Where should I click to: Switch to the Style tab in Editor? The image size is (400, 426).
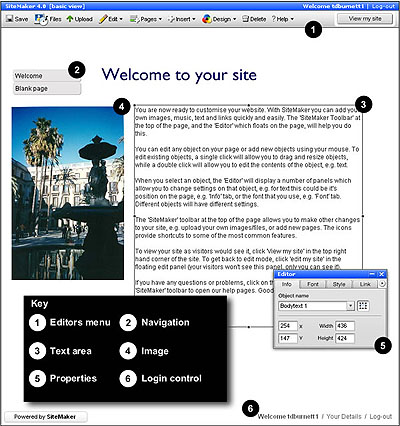tap(339, 284)
